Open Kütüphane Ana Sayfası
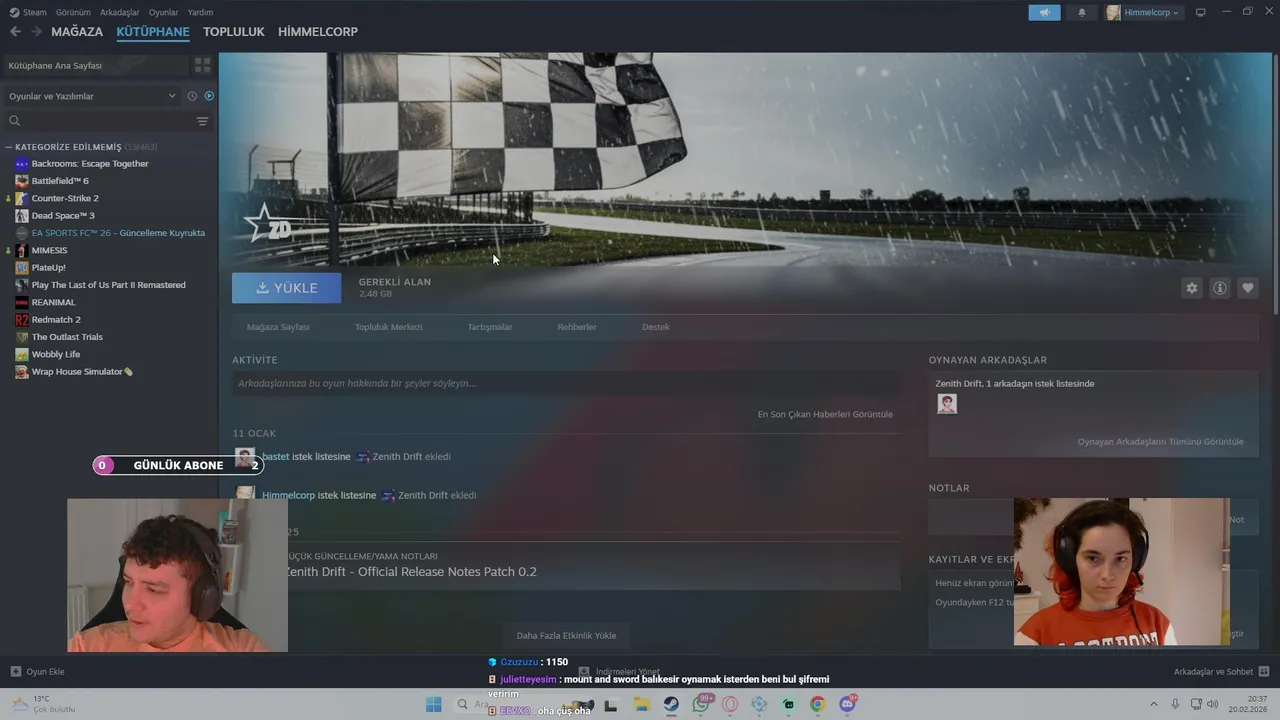This screenshot has width=1280, height=720. point(96,65)
